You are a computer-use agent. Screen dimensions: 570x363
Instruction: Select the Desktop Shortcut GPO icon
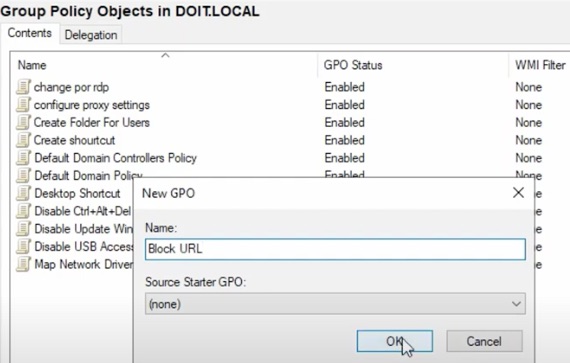click(x=23, y=193)
